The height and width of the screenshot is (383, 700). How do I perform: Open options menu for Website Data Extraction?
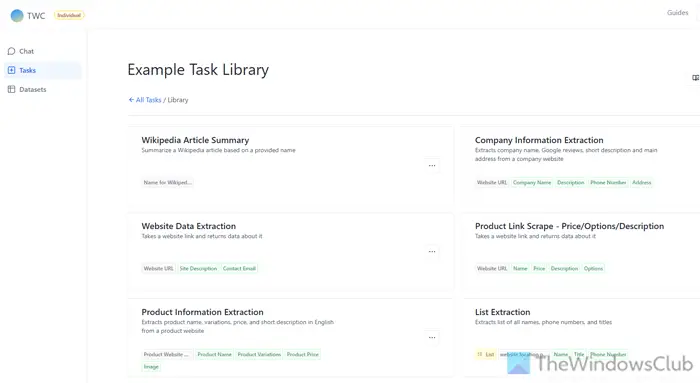432,252
